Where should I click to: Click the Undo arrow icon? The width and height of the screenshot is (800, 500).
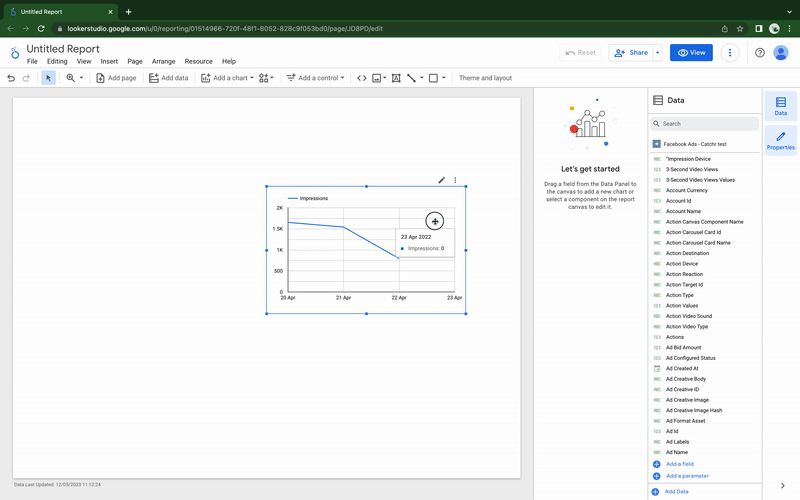coord(11,78)
